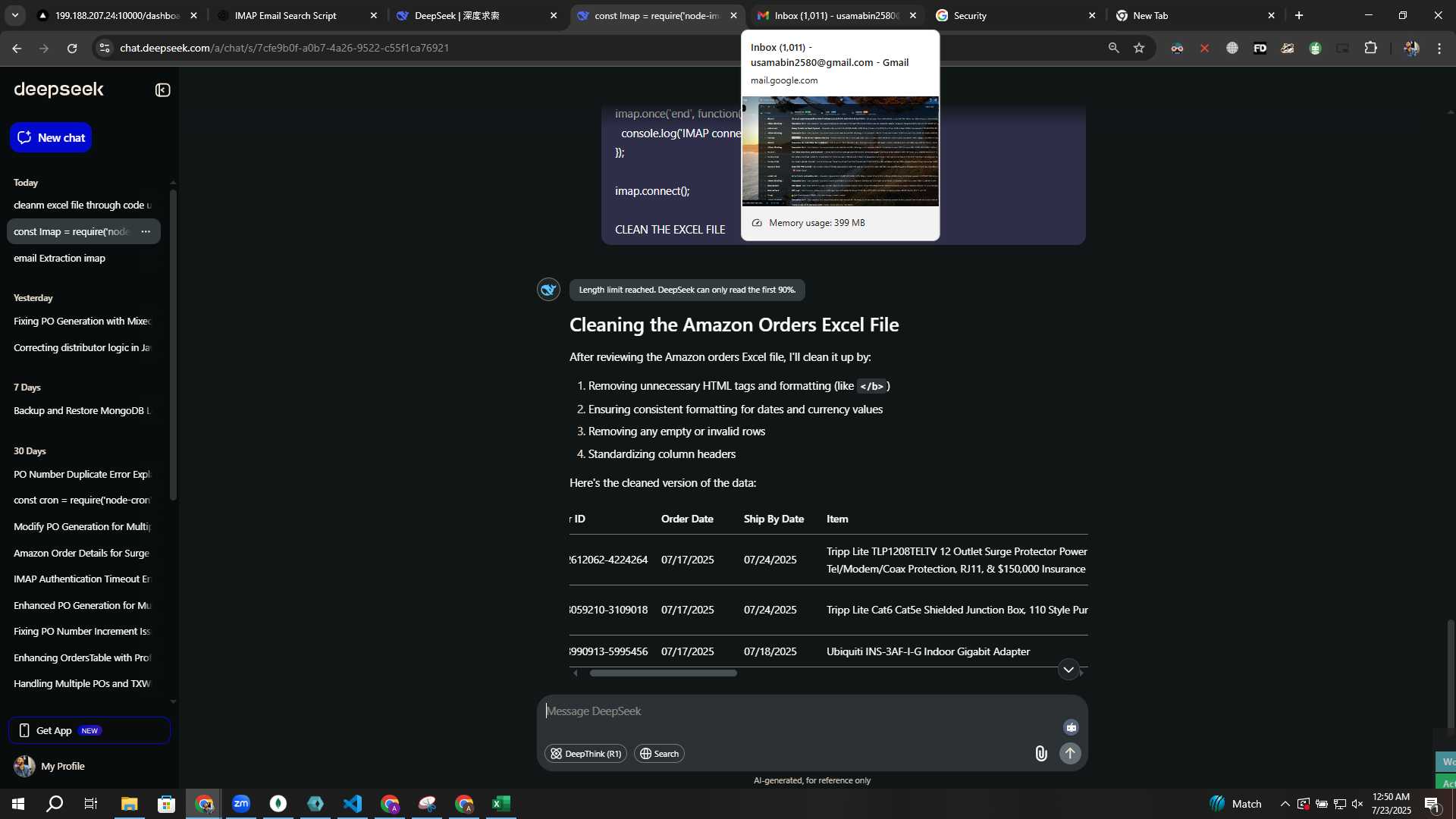Viewport: 1456px width, 819px height.
Task: Open 'Fixing PO Generation with Mixed' chat
Action: pos(83,321)
